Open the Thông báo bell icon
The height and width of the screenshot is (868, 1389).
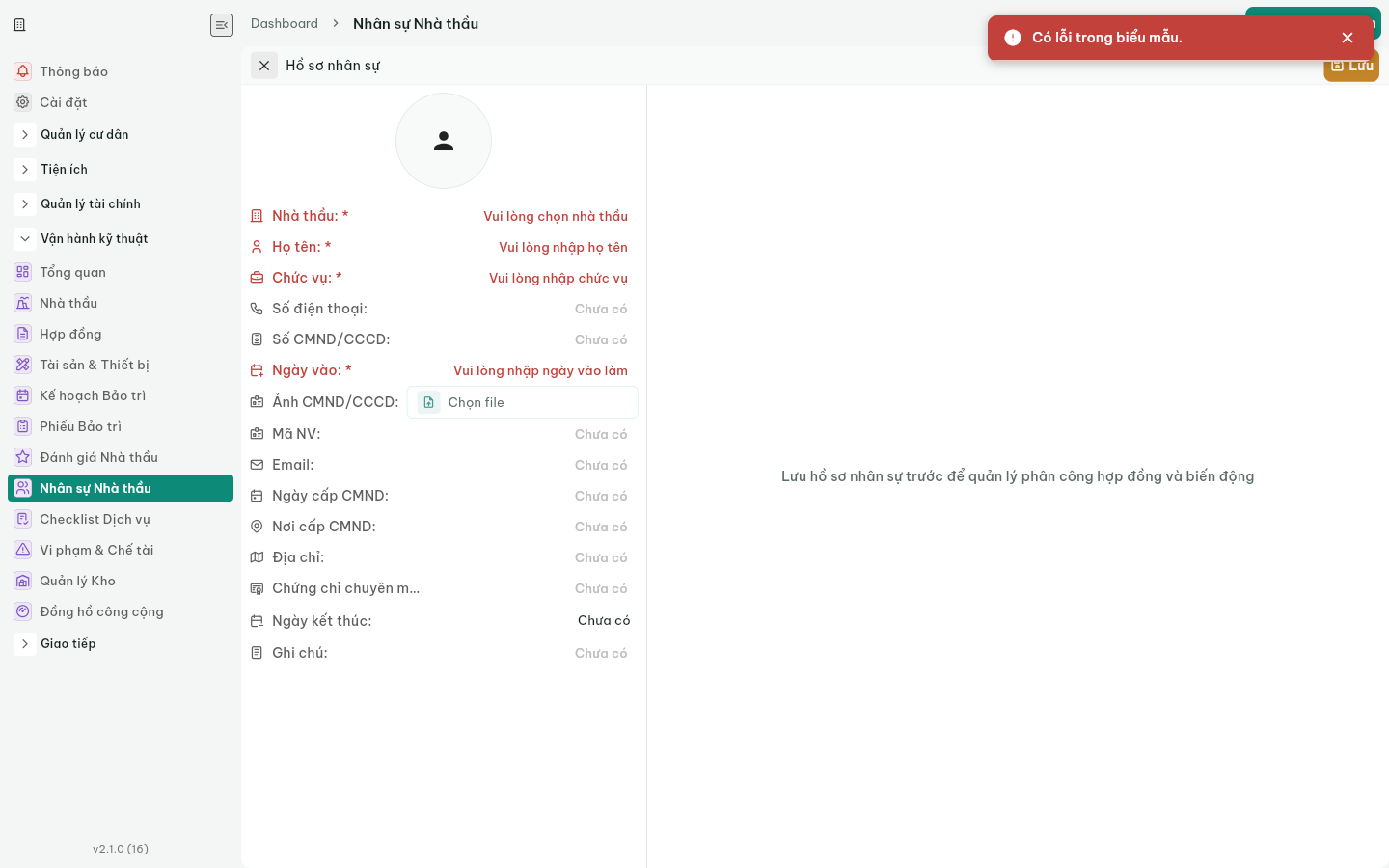click(x=23, y=71)
